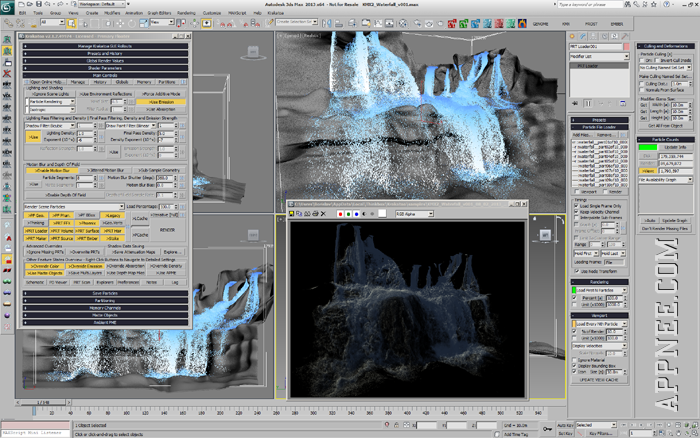The width and height of the screenshot is (700, 438).
Task: Enable Particle Culing On checkbox
Action: click(x=642, y=60)
